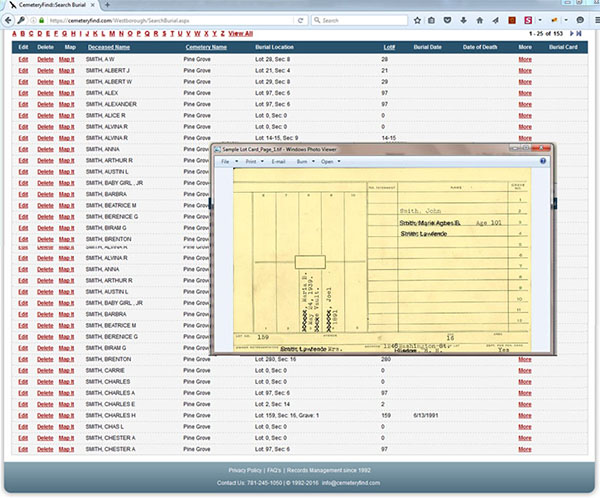Open More for SMITH, ALEXANDER
Screen dimensions: 600x498
pyautogui.click(x=525, y=104)
